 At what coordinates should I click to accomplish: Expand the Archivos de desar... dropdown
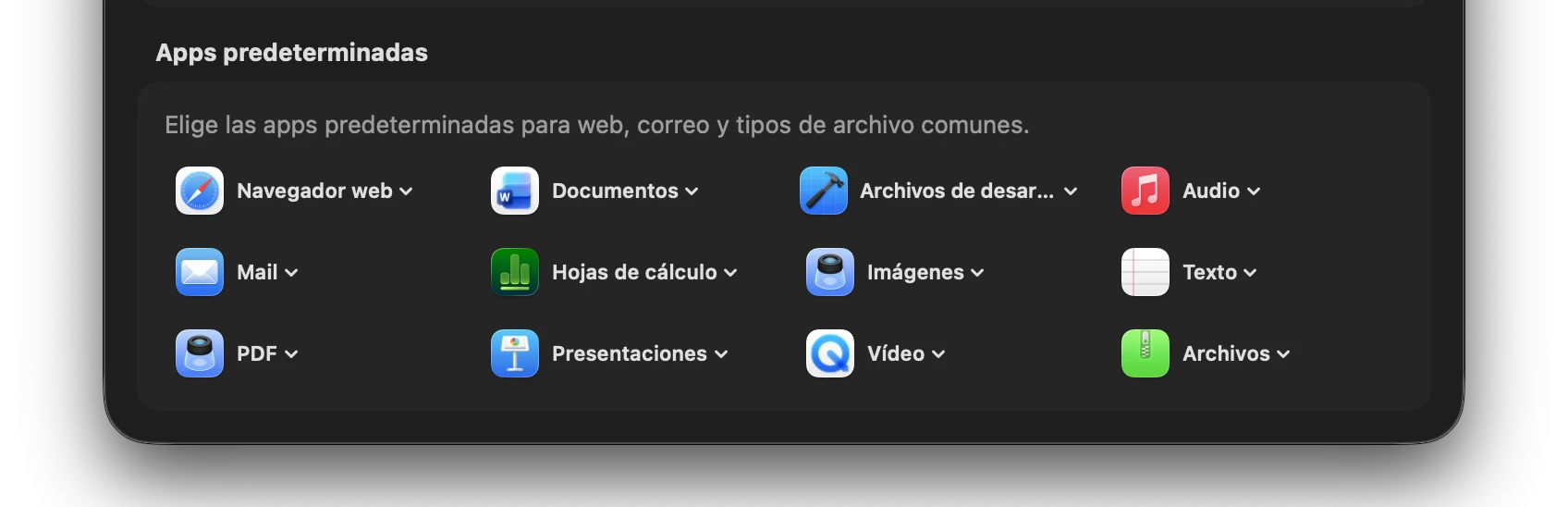click(x=969, y=191)
